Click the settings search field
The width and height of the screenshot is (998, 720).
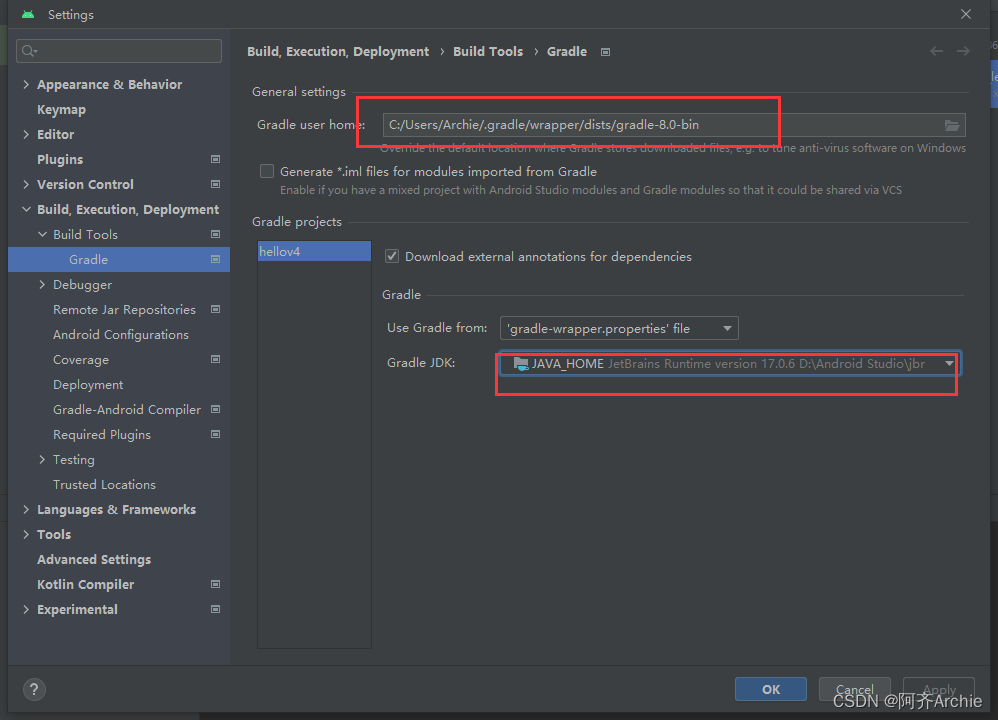[x=119, y=51]
